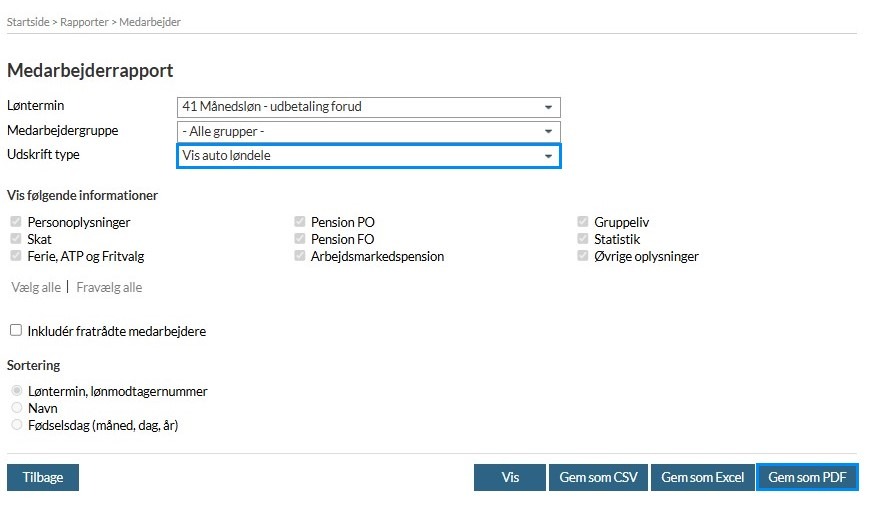
Task: Toggle the Personoplysninger checkbox
Action: (x=16, y=222)
